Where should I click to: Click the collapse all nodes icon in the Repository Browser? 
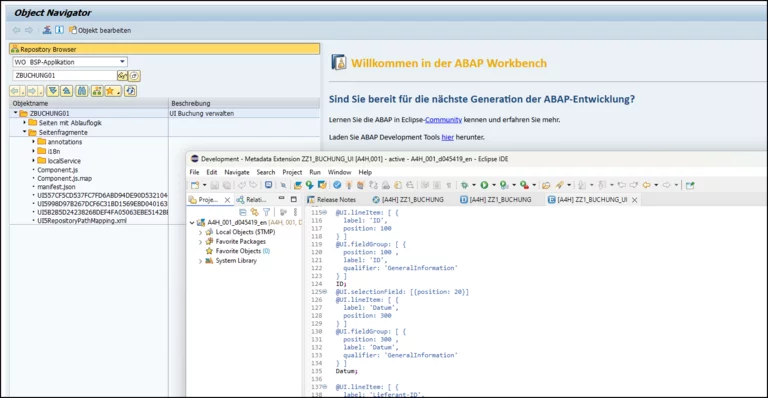click(67, 91)
